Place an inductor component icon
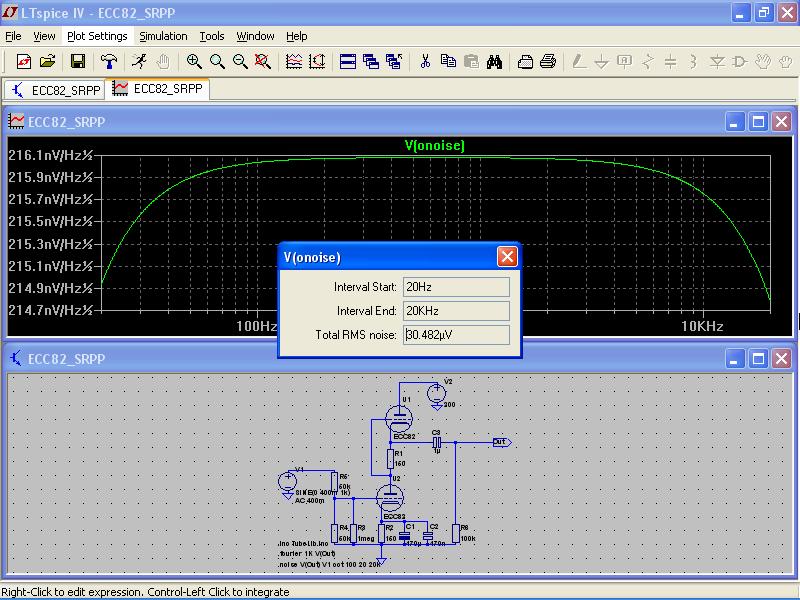This screenshot has width=800, height=600. click(693, 62)
